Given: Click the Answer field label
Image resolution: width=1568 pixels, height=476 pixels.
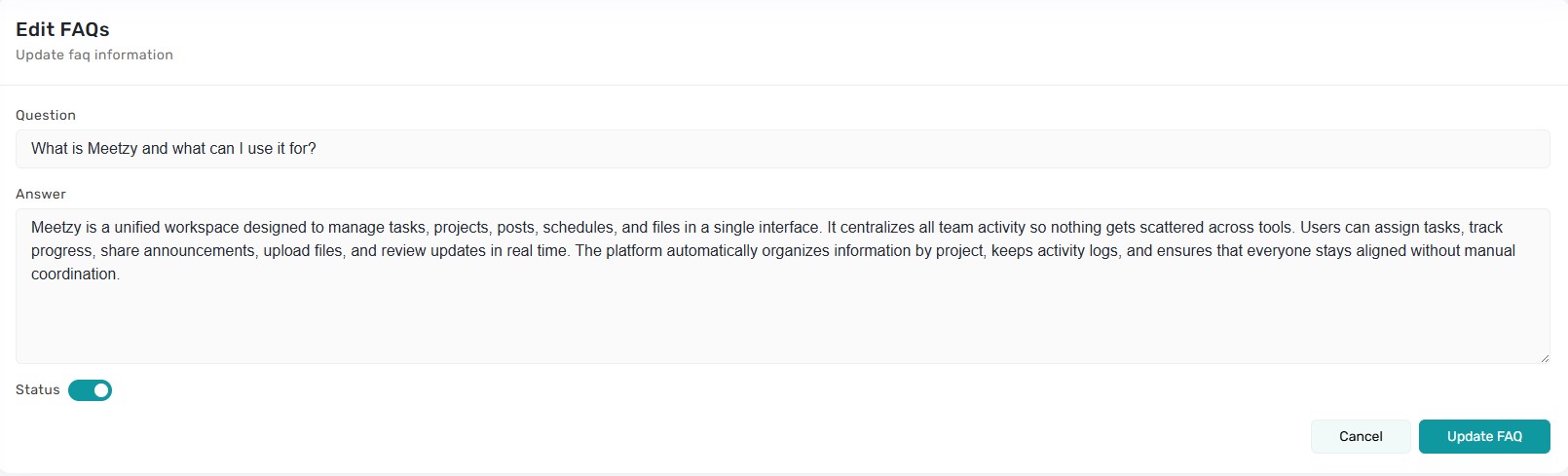Looking at the screenshot, I should coord(41,194).
